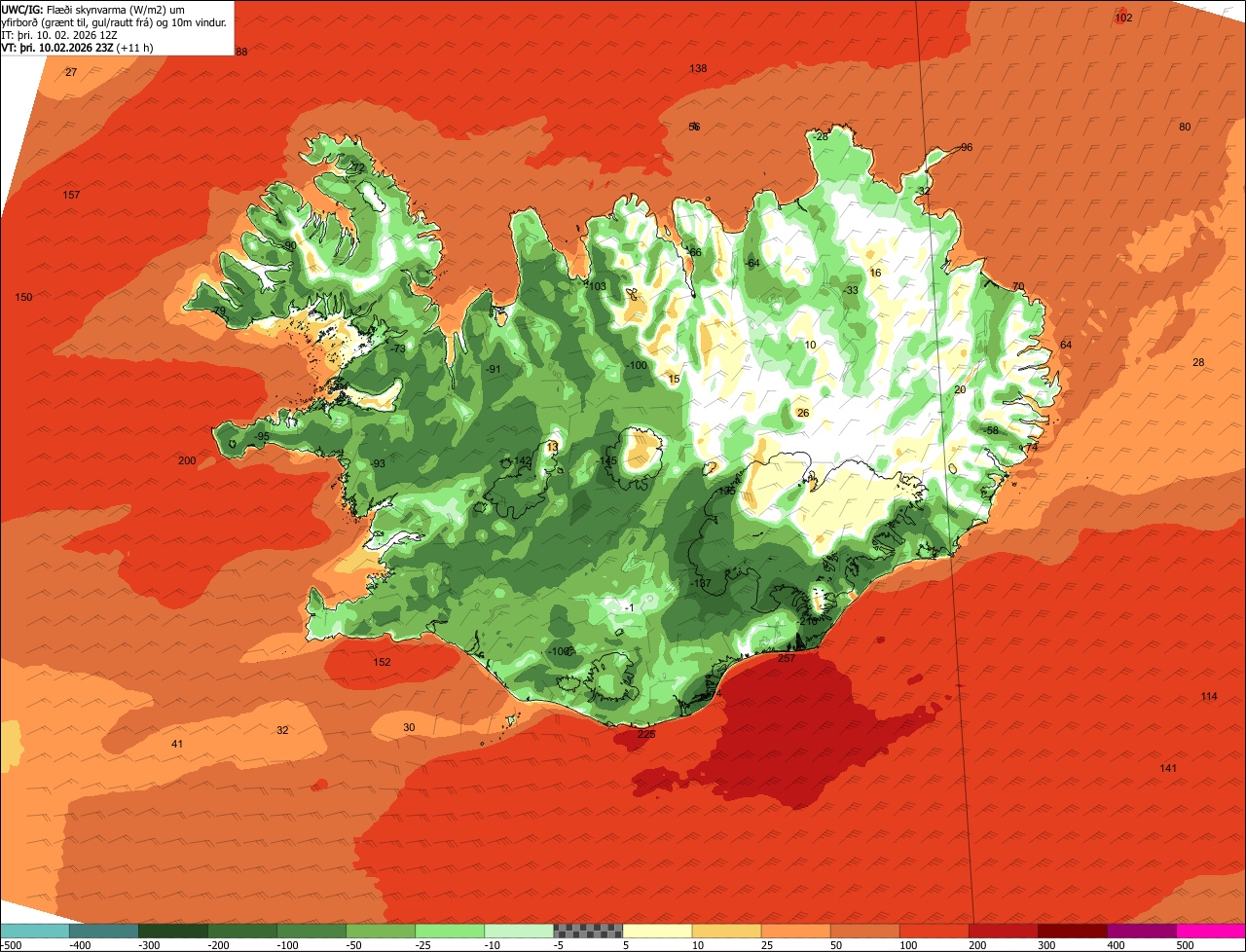Click the 141 value in the southeast sea
Viewport: 1246px width, 952px height.
coord(1168,768)
